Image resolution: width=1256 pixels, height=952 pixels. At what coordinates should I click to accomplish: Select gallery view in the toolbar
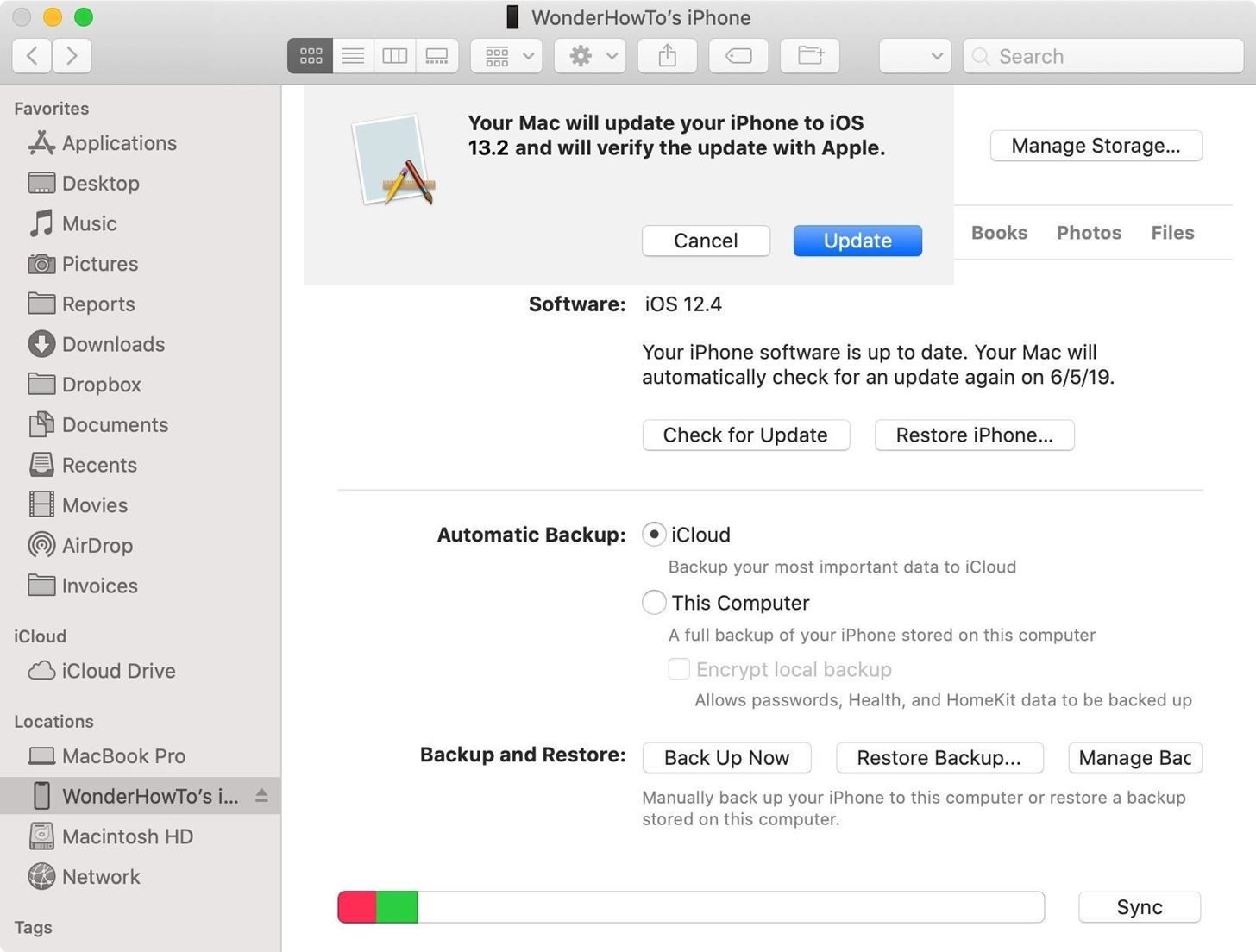coord(436,55)
